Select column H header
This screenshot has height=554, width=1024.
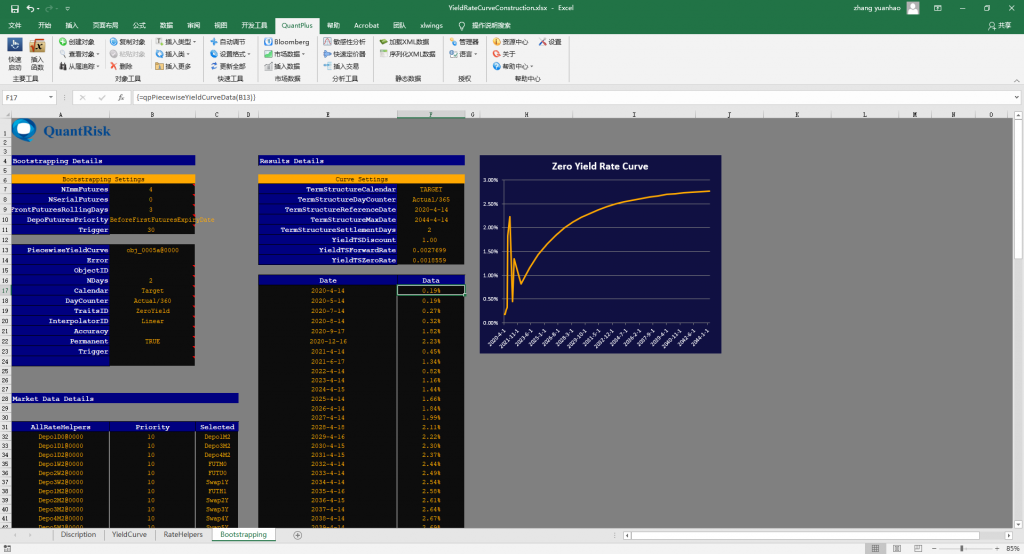(526, 114)
